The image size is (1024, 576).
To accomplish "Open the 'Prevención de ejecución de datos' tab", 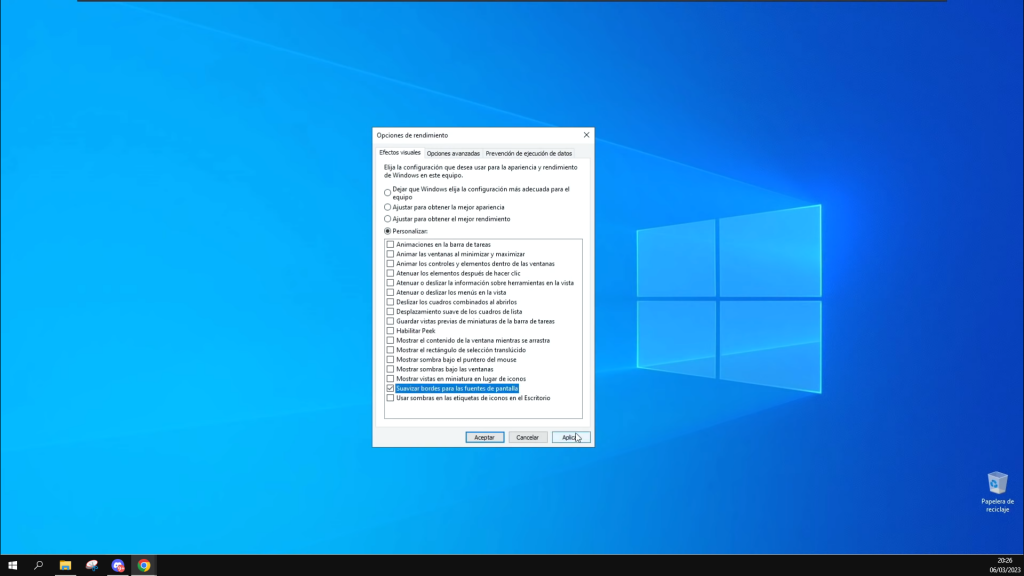I will pyautogui.click(x=529, y=153).
